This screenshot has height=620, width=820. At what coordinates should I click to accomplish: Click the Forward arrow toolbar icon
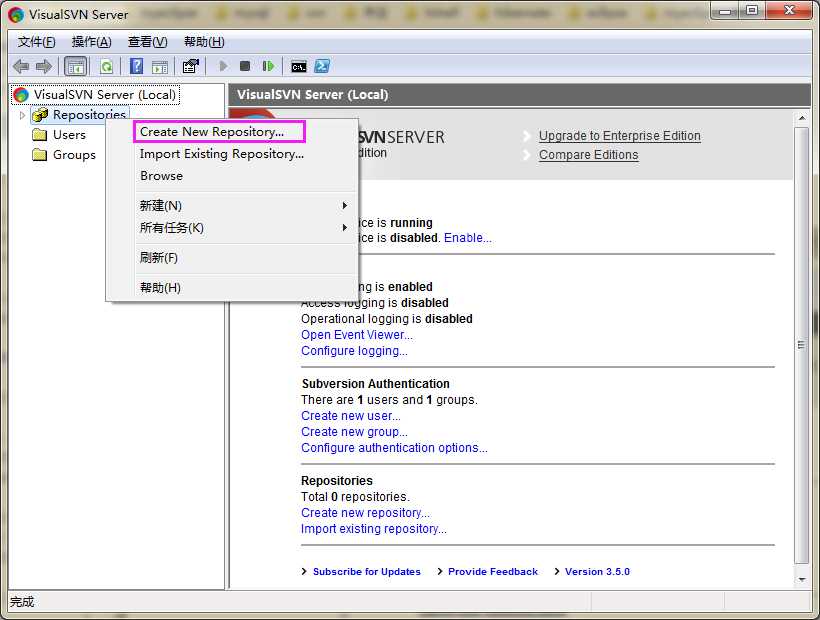[44, 66]
